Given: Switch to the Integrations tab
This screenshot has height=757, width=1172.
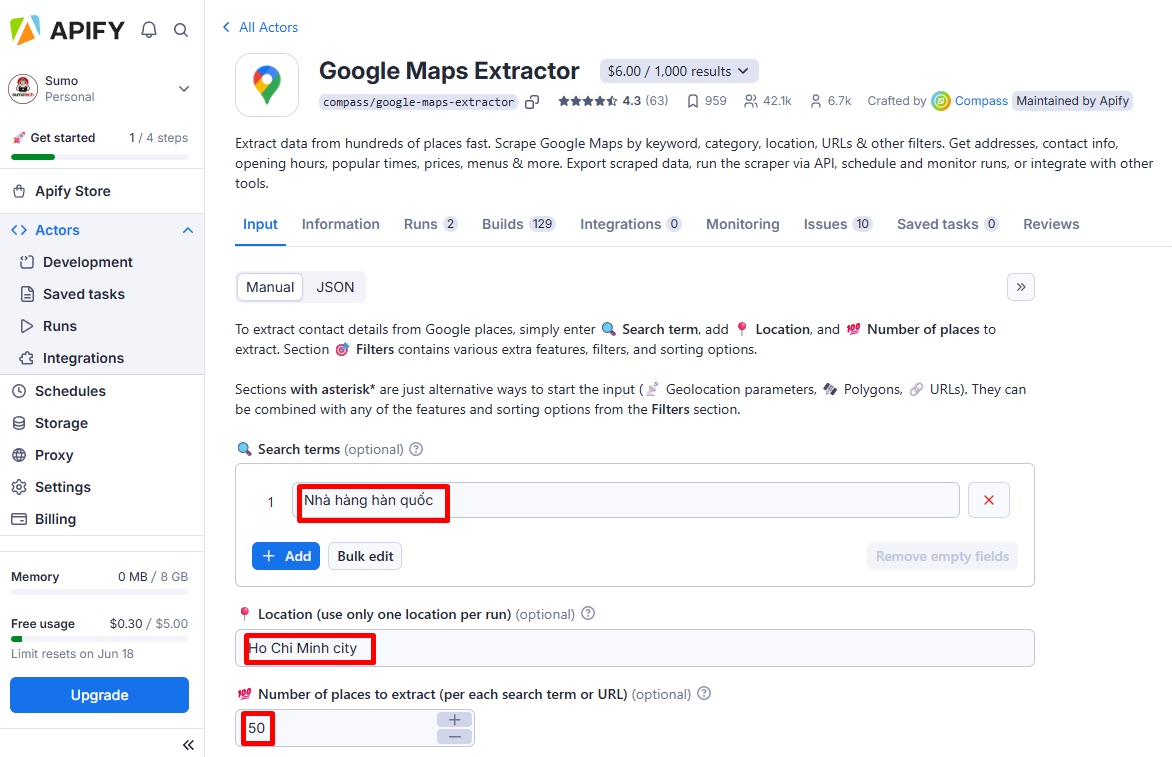Looking at the screenshot, I should [630, 224].
